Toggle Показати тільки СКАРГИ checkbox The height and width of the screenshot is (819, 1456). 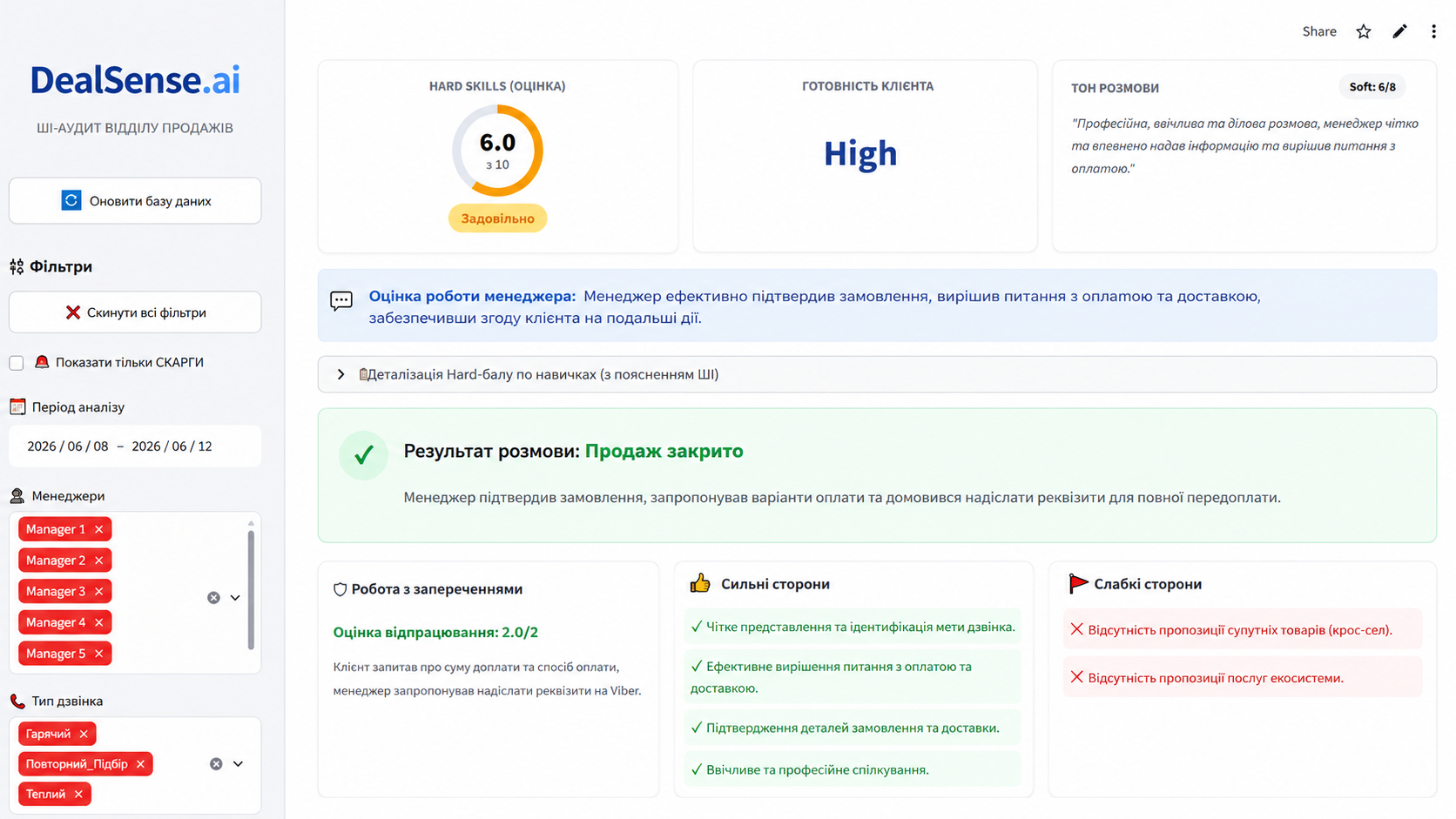pos(17,363)
